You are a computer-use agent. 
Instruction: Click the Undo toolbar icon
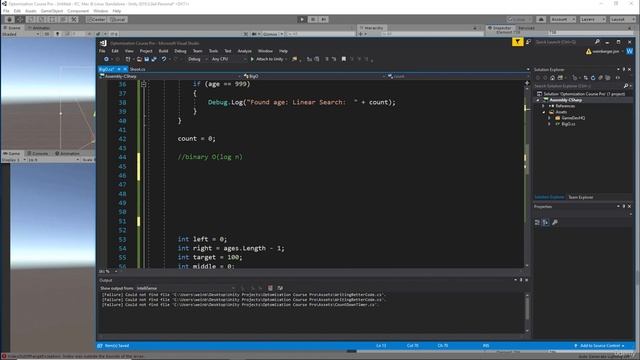click(x=164, y=59)
